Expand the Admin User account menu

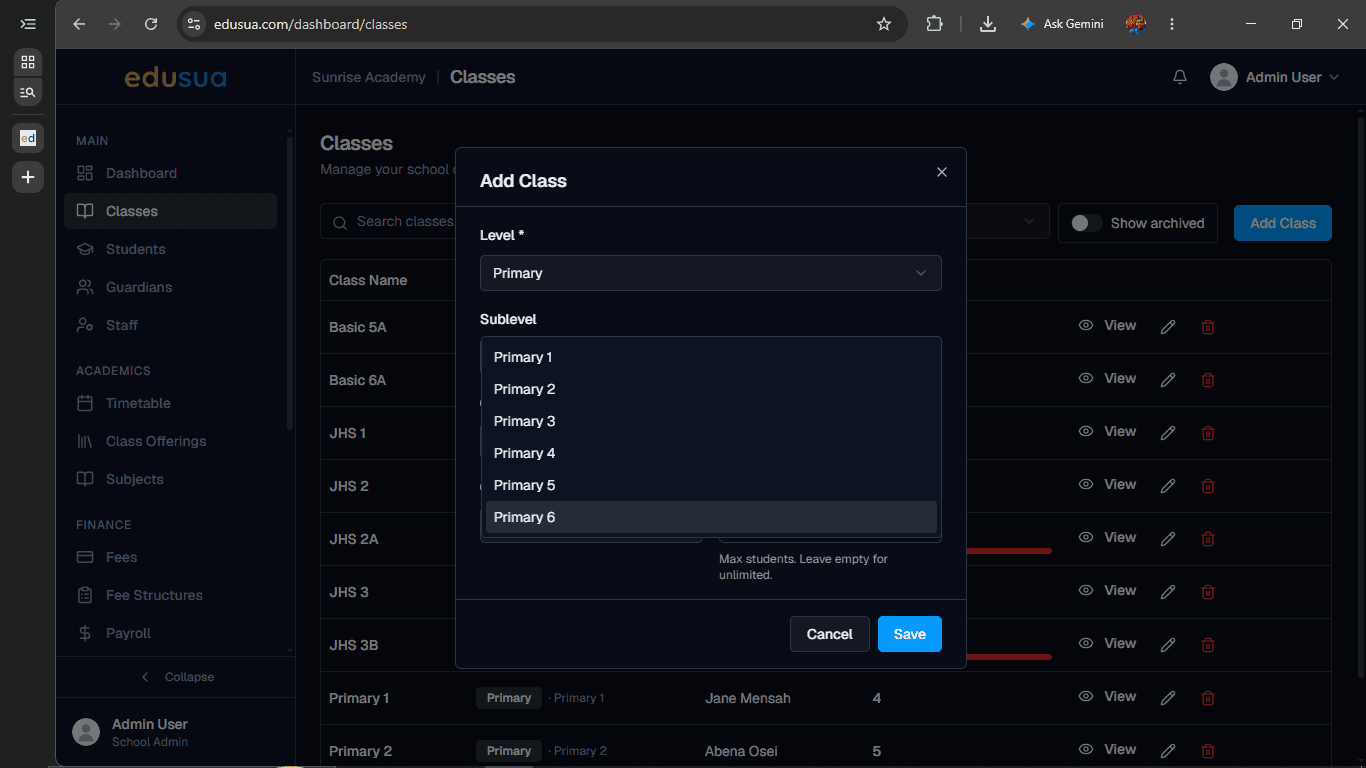1275,77
